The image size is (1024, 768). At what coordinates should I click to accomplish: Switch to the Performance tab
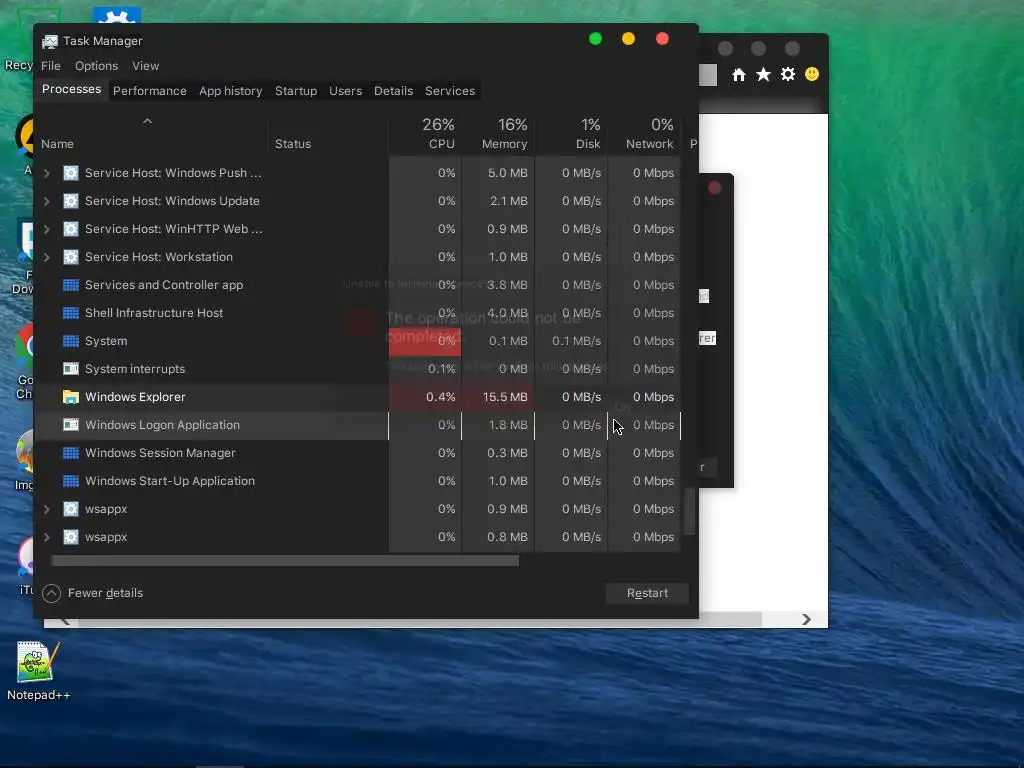point(150,91)
